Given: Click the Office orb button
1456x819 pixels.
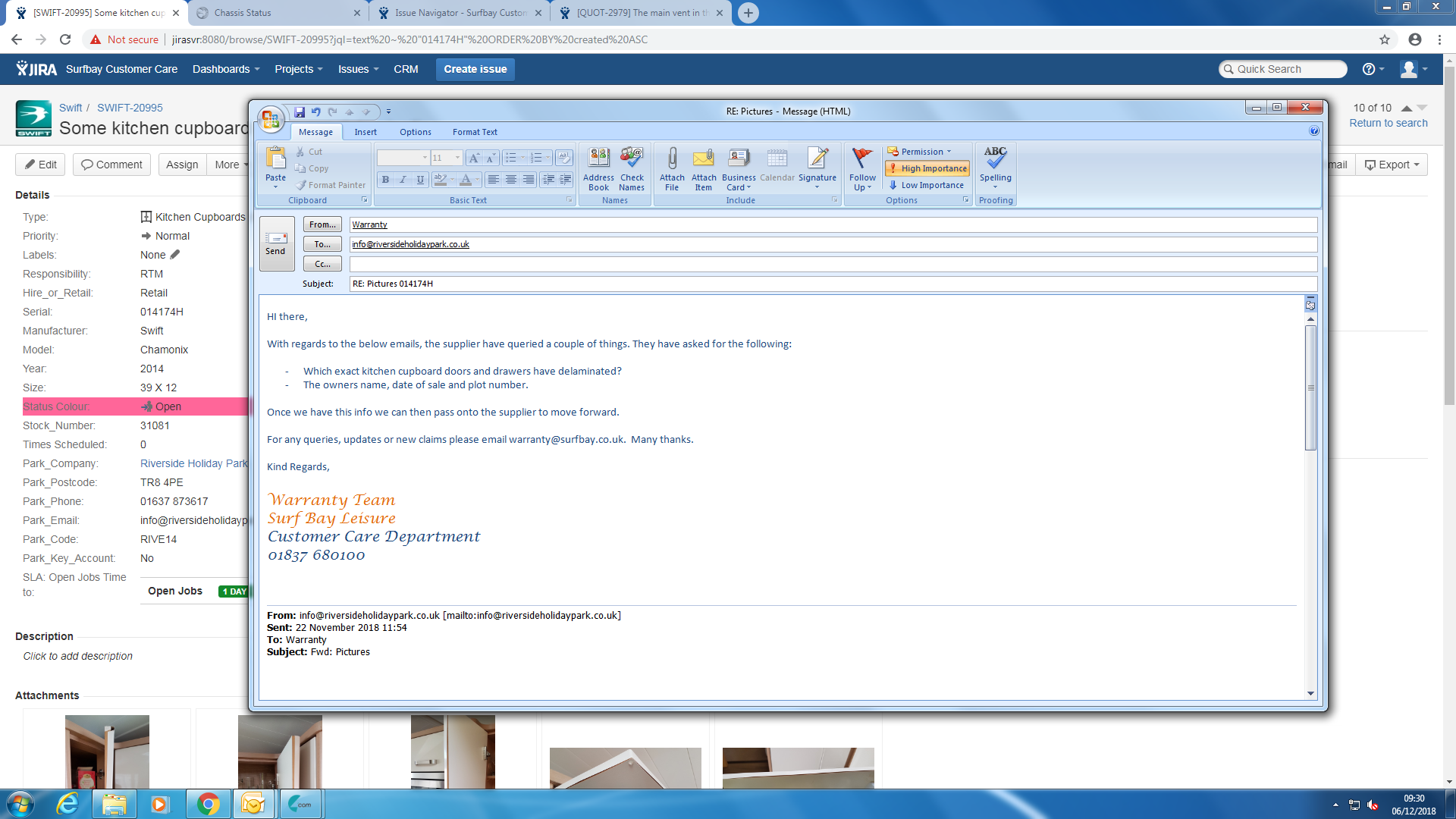Looking at the screenshot, I should point(270,118).
